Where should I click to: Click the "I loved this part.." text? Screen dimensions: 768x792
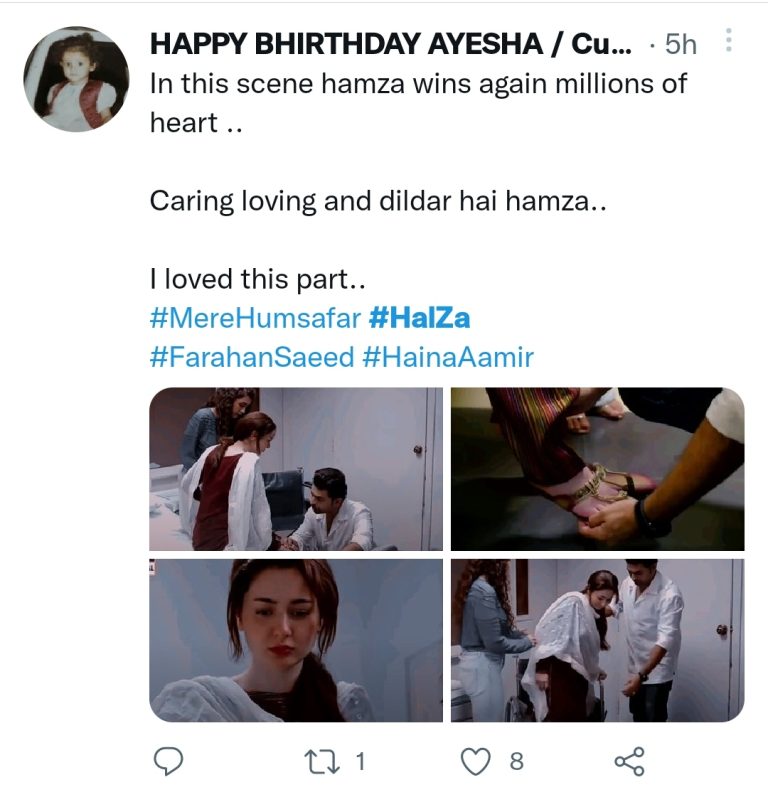258,278
